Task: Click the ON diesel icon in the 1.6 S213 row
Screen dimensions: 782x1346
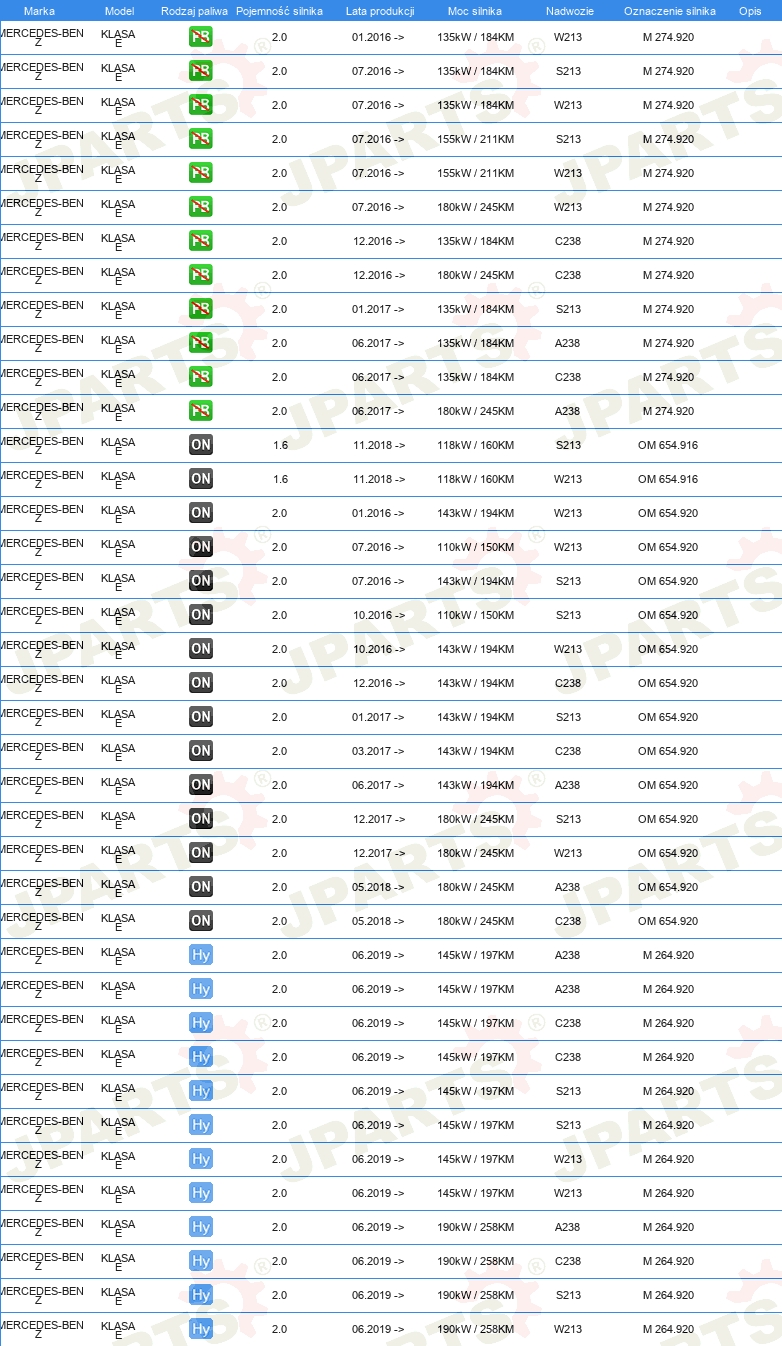Action: [x=201, y=445]
